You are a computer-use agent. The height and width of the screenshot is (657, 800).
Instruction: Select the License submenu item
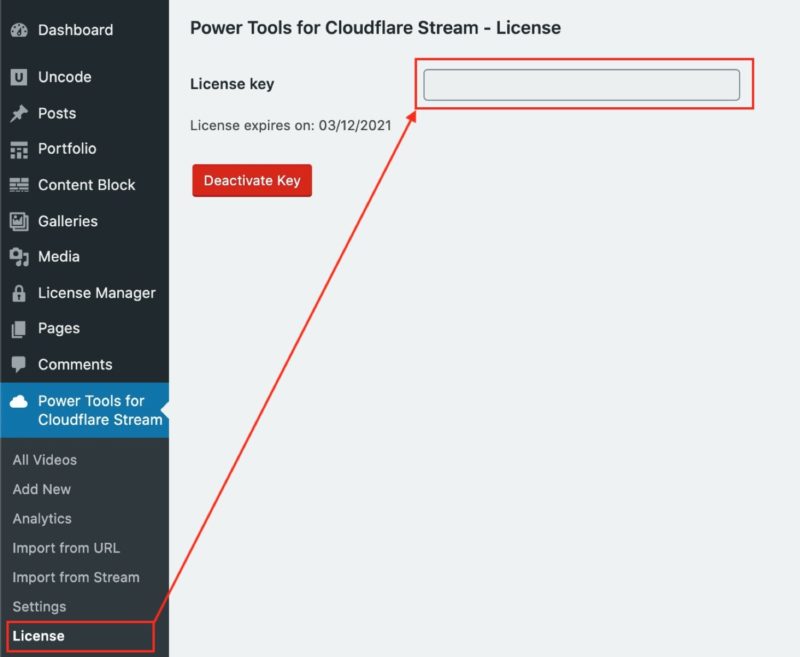point(38,636)
